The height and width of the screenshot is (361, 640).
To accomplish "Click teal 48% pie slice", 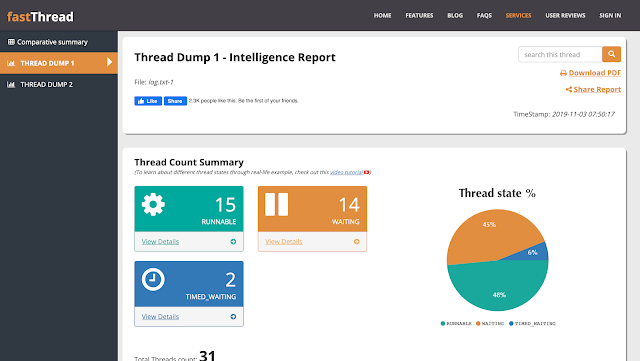I will click(499, 286).
